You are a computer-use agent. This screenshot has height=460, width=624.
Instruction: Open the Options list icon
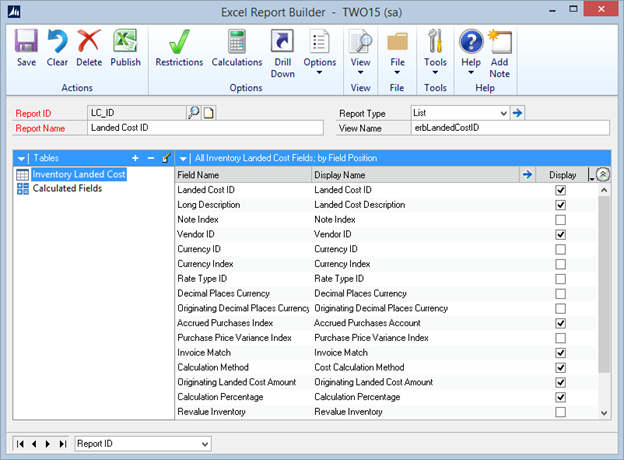coord(320,41)
